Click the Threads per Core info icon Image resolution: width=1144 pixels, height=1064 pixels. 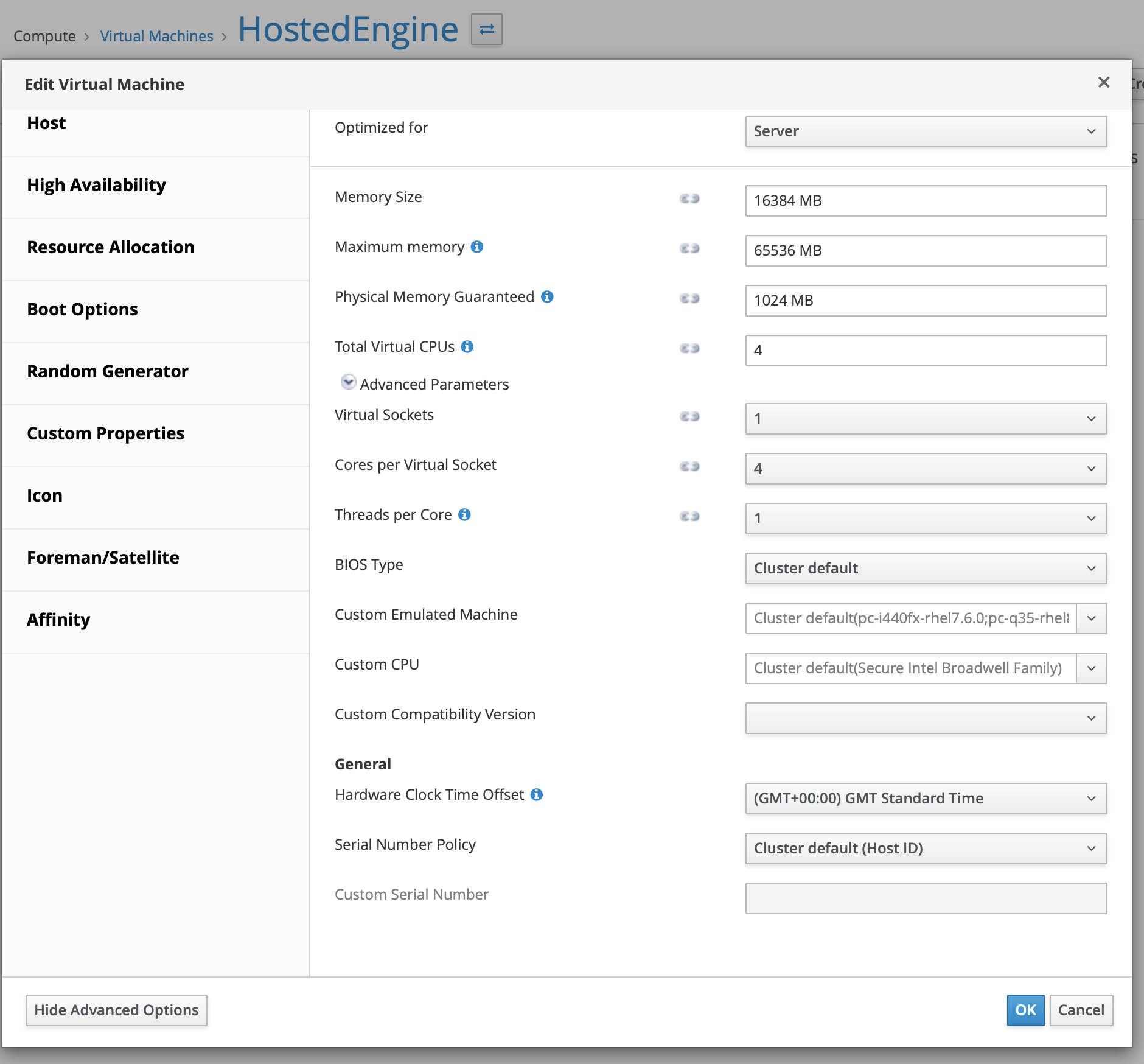point(464,514)
